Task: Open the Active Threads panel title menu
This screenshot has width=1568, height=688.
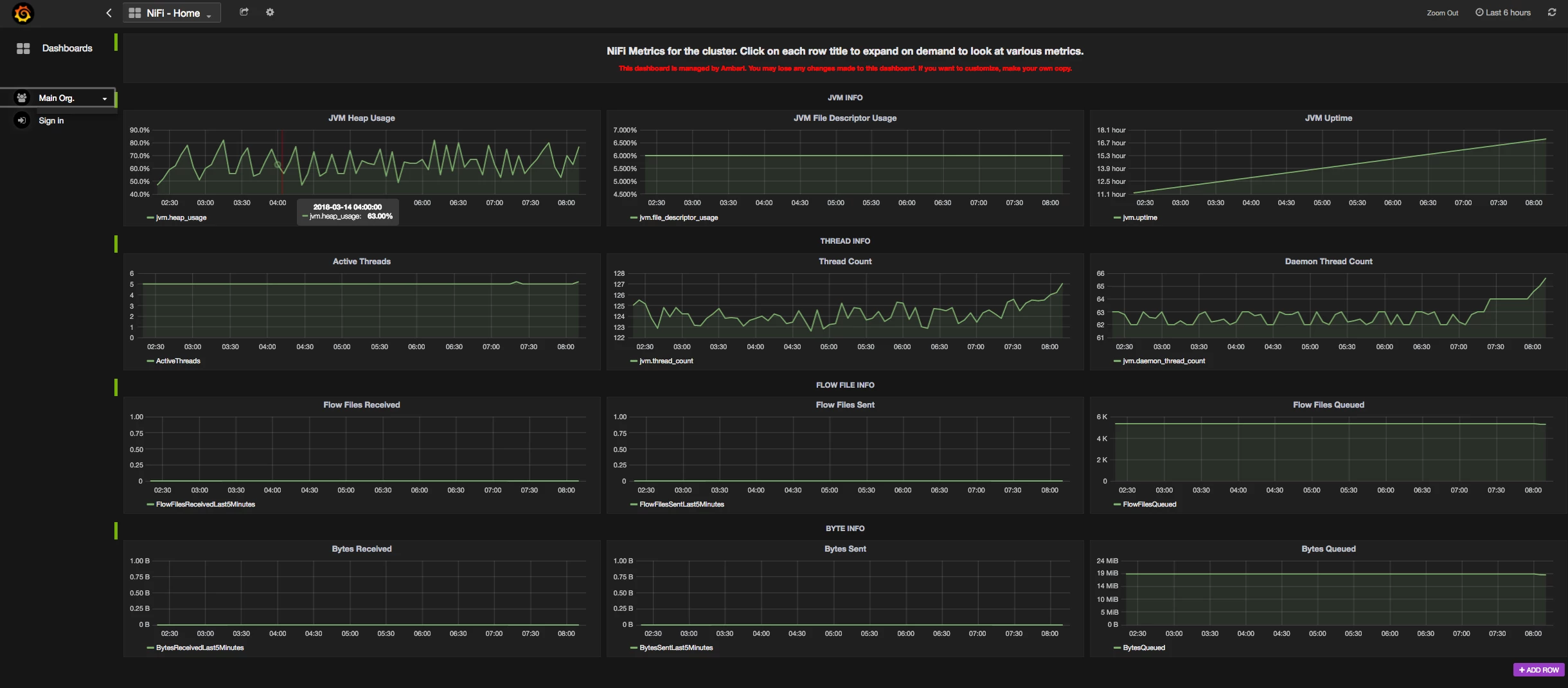Action: pyautogui.click(x=362, y=262)
